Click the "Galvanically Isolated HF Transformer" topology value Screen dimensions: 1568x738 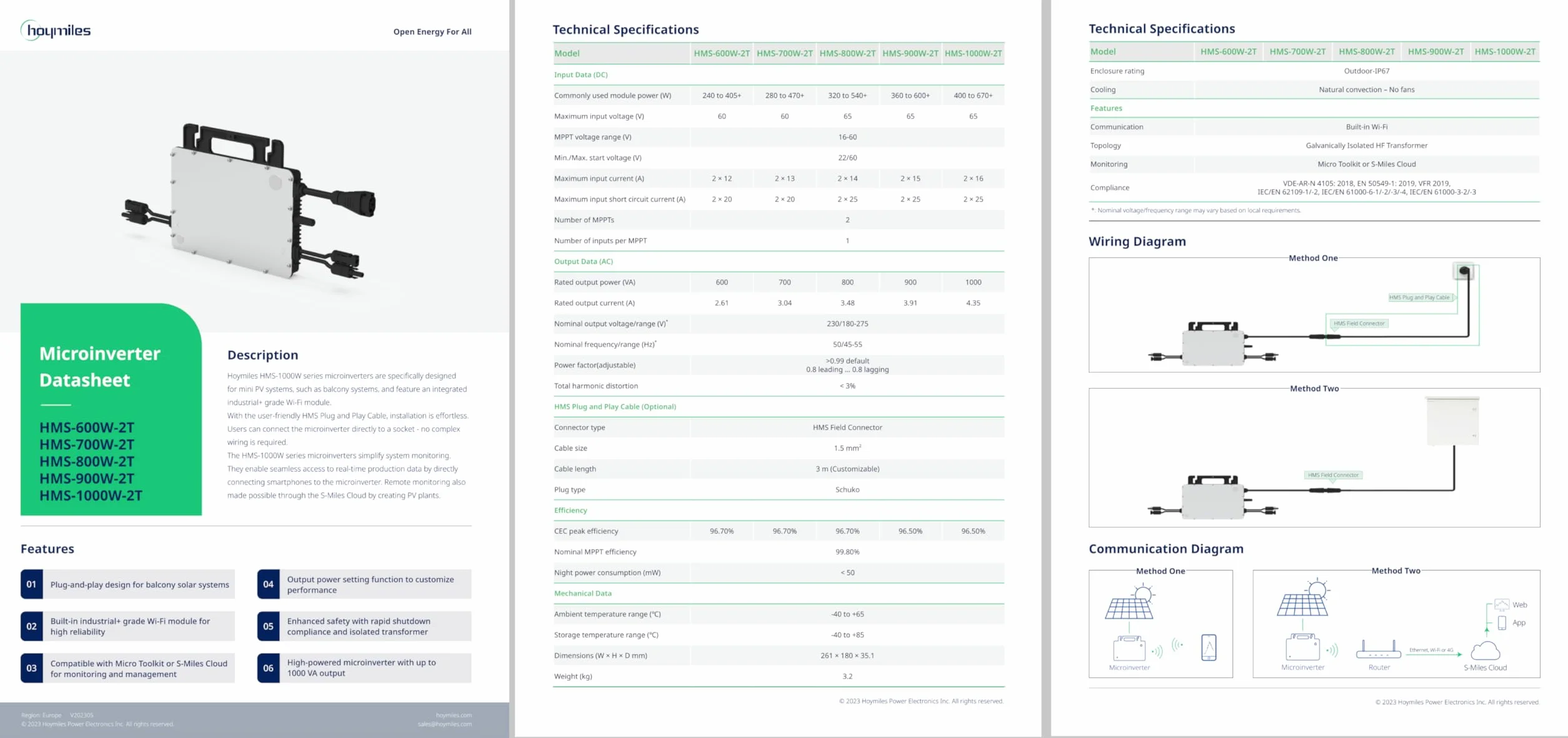[x=1366, y=146]
